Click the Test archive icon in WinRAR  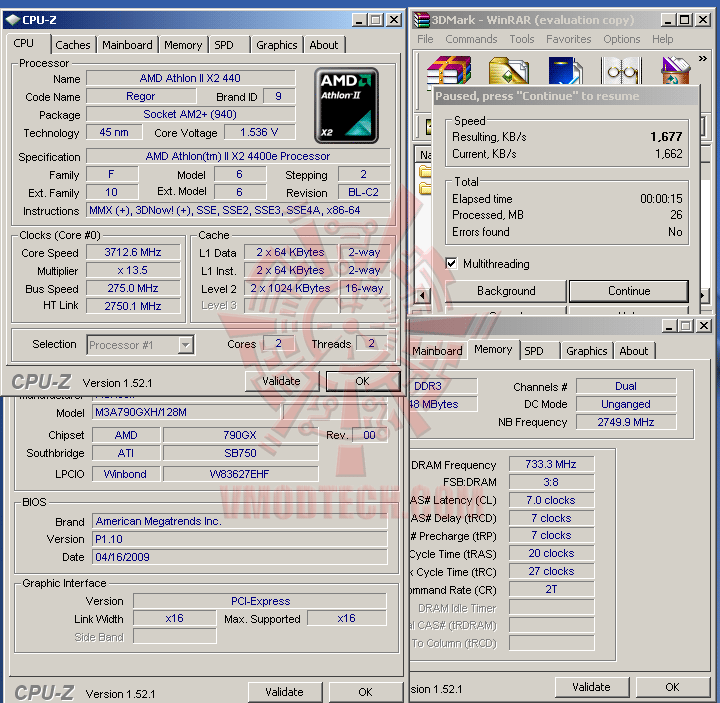[565, 72]
